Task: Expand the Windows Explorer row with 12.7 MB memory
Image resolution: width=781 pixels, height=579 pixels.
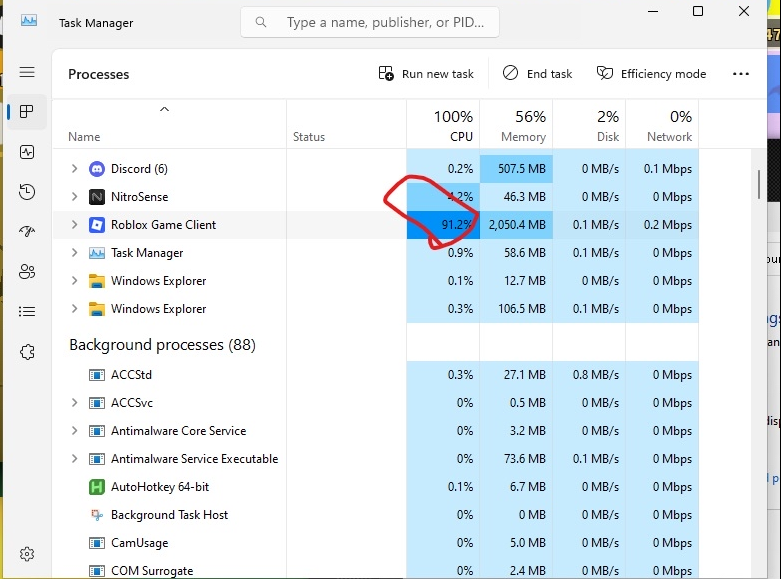Action: (x=75, y=281)
